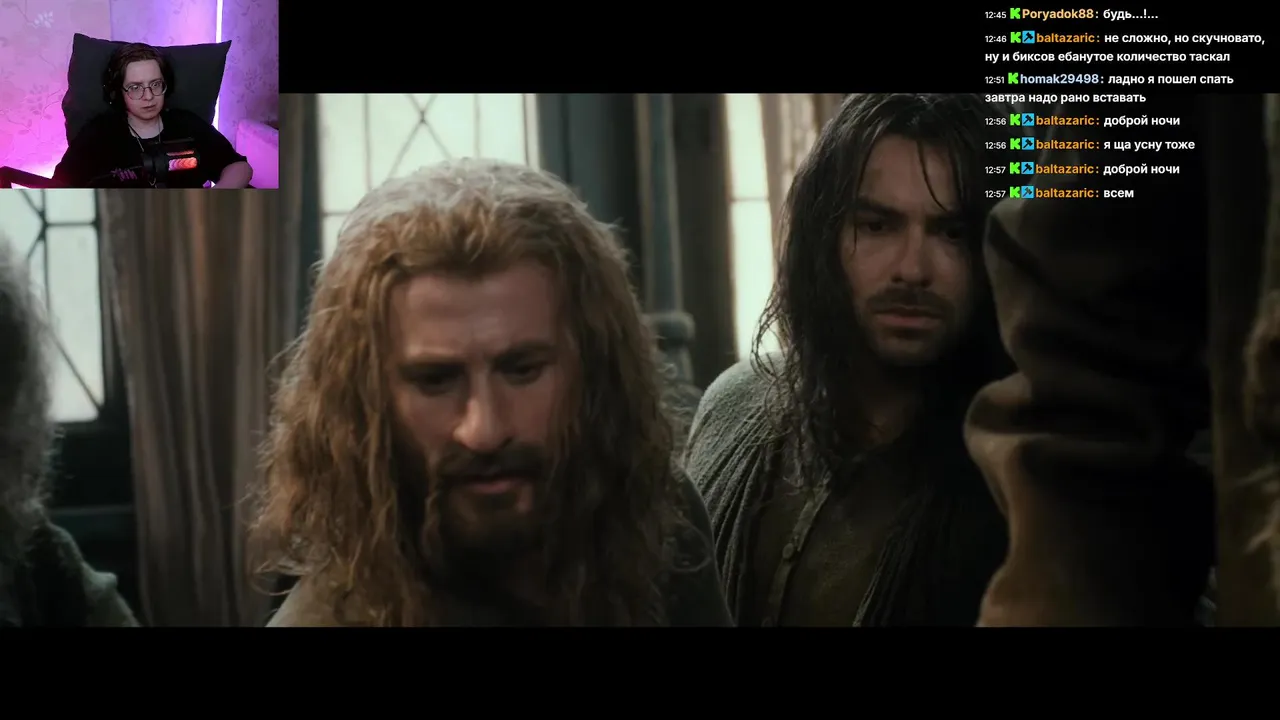Open homak29498's chat profile
Image resolution: width=1280 pixels, height=720 pixels.
1062,79
